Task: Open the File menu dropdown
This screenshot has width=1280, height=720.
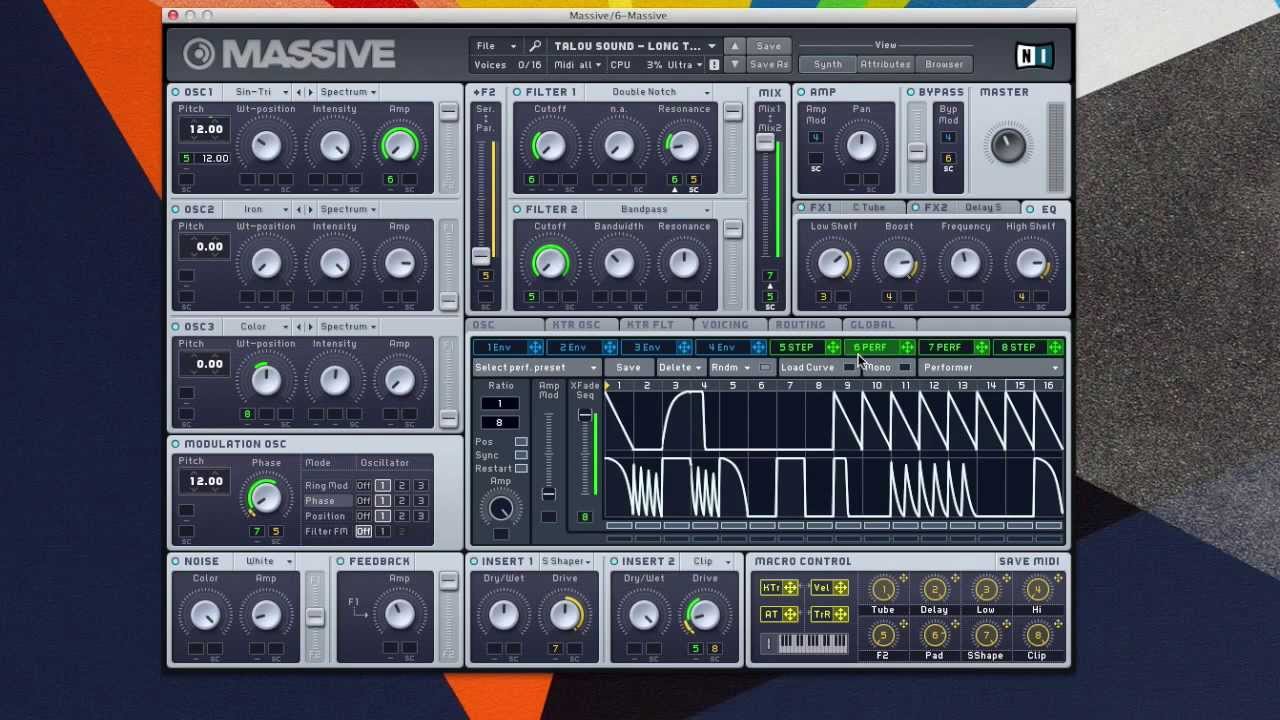Action: click(496, 46)
